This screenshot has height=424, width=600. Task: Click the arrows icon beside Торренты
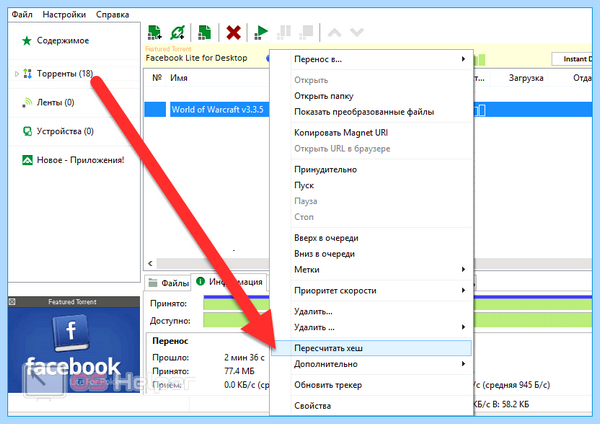(27, 73)
